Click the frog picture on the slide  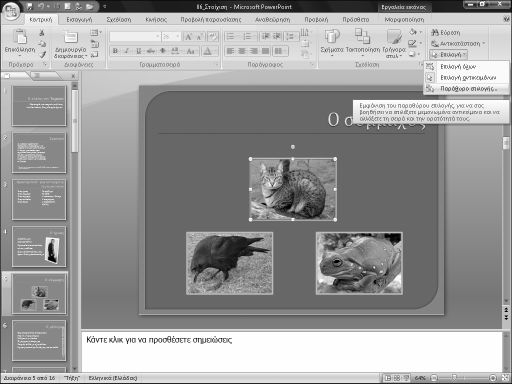point(359,263)
